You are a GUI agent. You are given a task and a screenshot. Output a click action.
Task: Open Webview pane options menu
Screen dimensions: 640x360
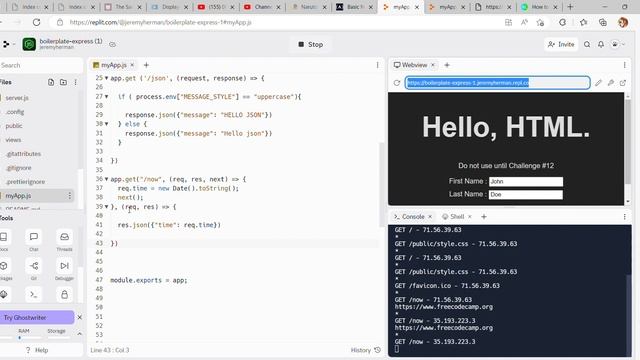(x=624, y=65)
